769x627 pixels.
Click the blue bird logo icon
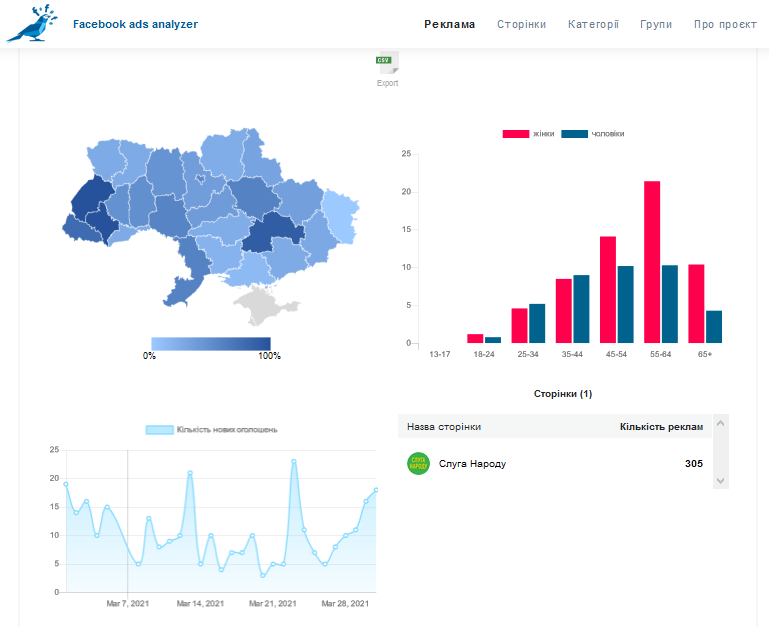31,24
